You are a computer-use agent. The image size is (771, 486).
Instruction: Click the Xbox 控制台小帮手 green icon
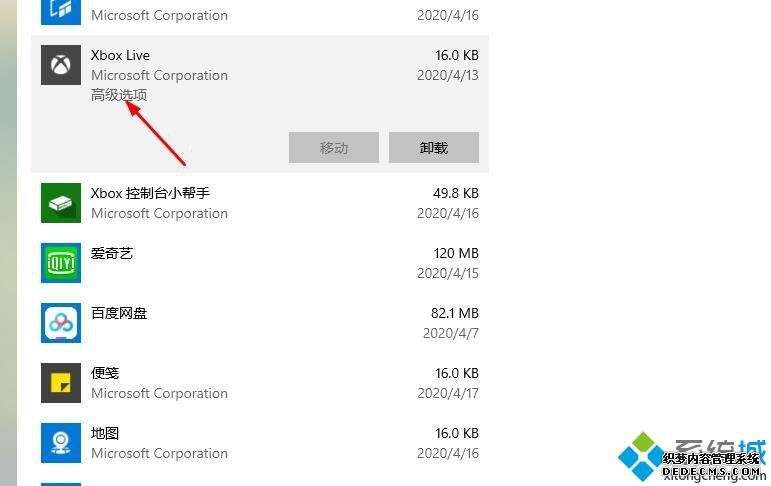tap(60, 203)
